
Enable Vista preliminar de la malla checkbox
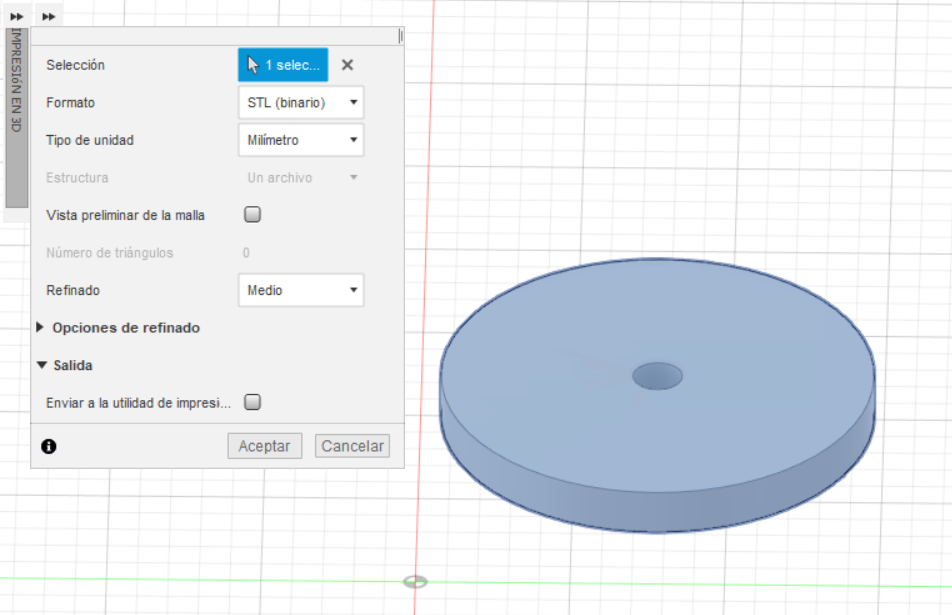click(253, 214)
